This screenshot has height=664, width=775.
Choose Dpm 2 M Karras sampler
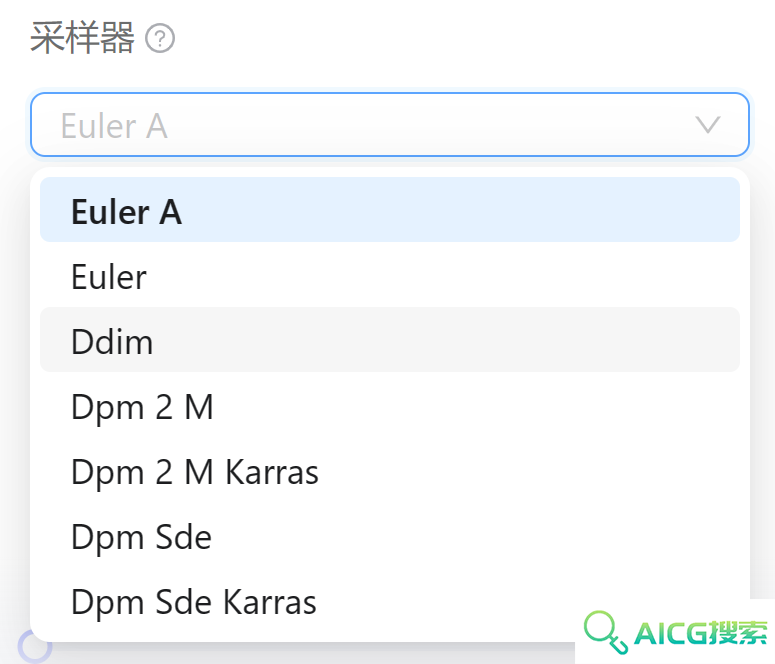pyautogui.click(x=389, y=470)
